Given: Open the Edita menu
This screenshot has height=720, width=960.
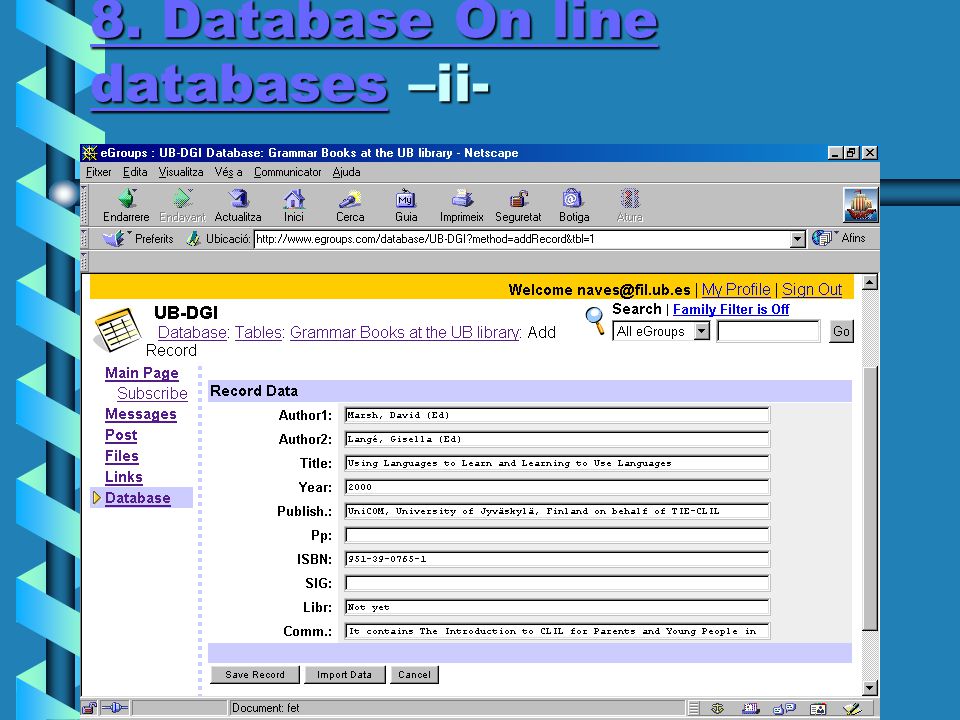Looking at the screenshot, I should [135, 172].
